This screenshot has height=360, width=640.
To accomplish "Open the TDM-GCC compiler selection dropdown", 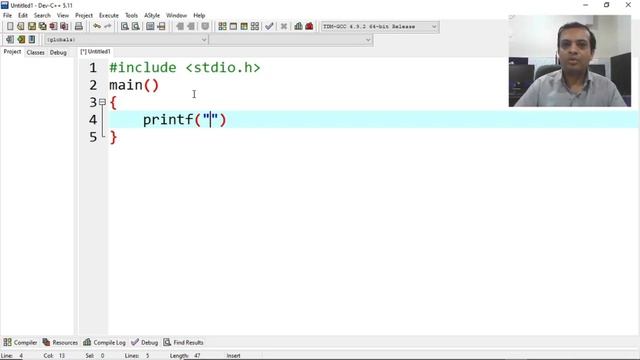I will (x=380, y=27).
